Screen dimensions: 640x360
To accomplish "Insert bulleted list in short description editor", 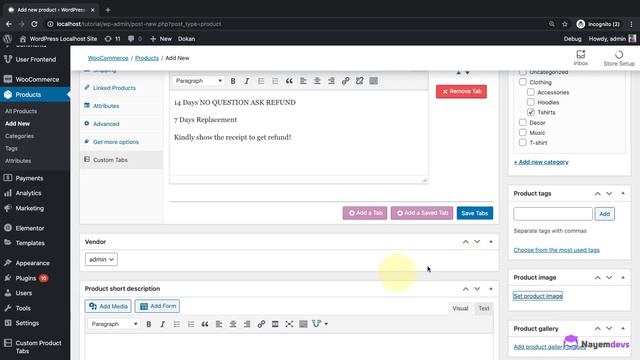I will pos(177,324).
